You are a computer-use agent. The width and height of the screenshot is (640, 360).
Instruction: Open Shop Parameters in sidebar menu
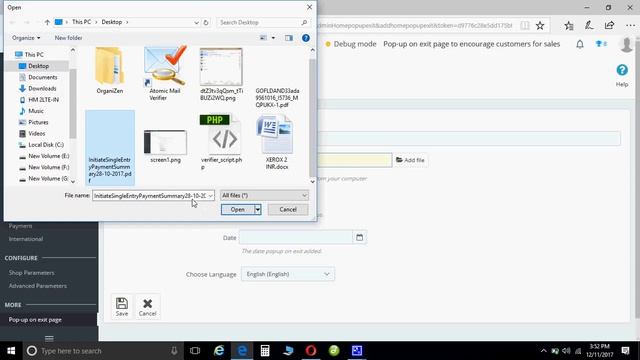(31, 273)
